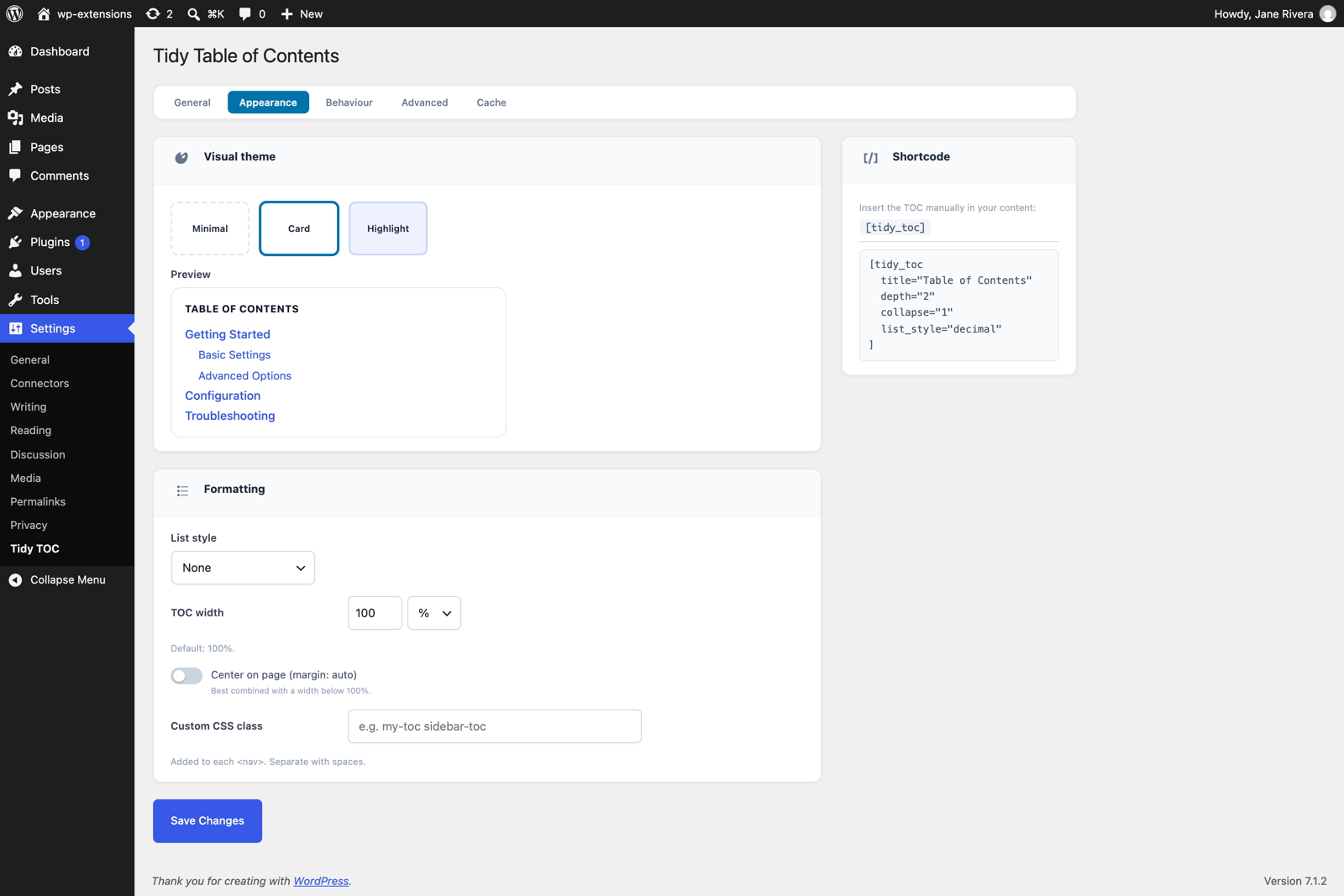Click the Collapse Menu arrow icon

click(x=15, y=579)
